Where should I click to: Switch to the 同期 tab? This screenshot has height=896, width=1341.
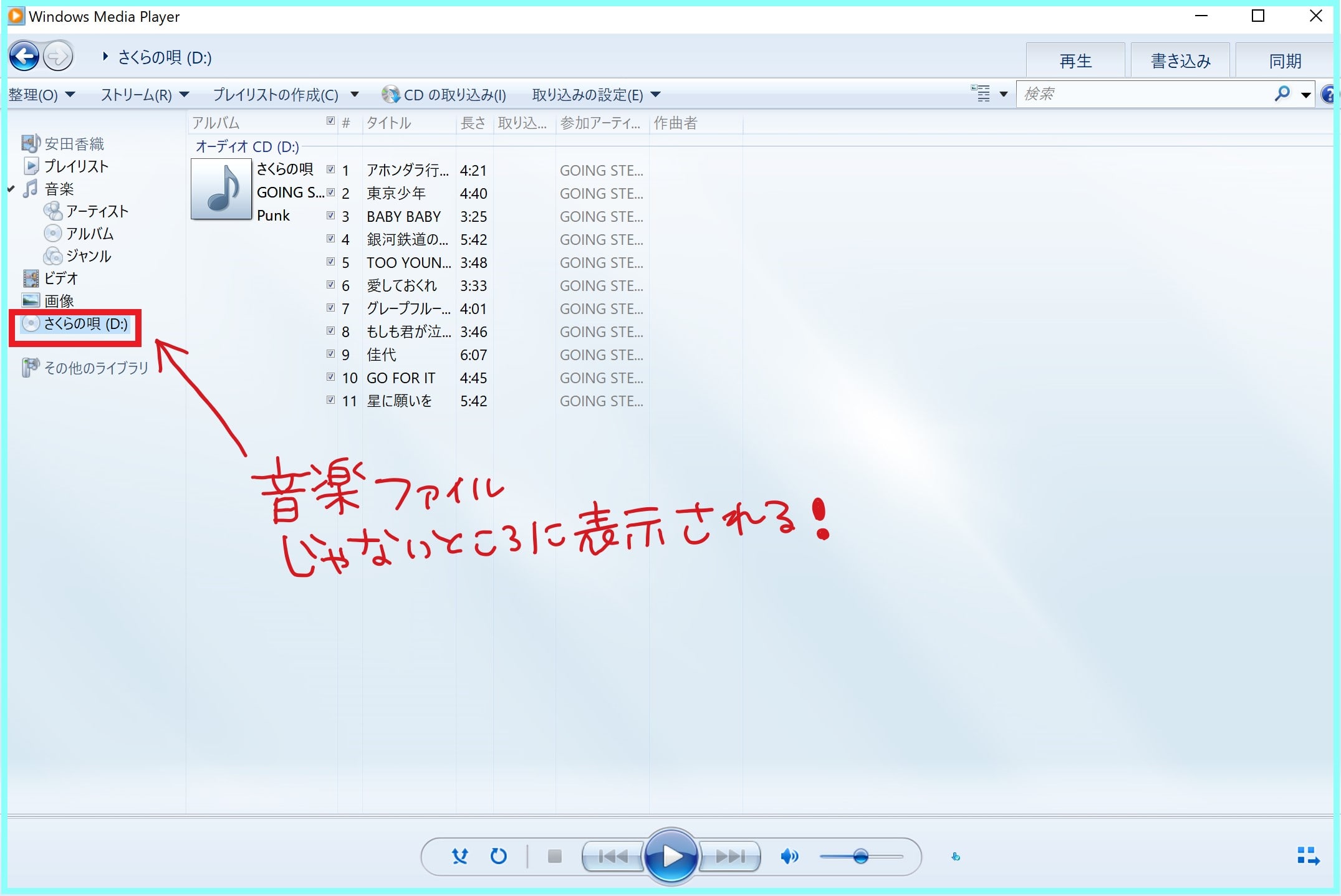[1286, 60]
